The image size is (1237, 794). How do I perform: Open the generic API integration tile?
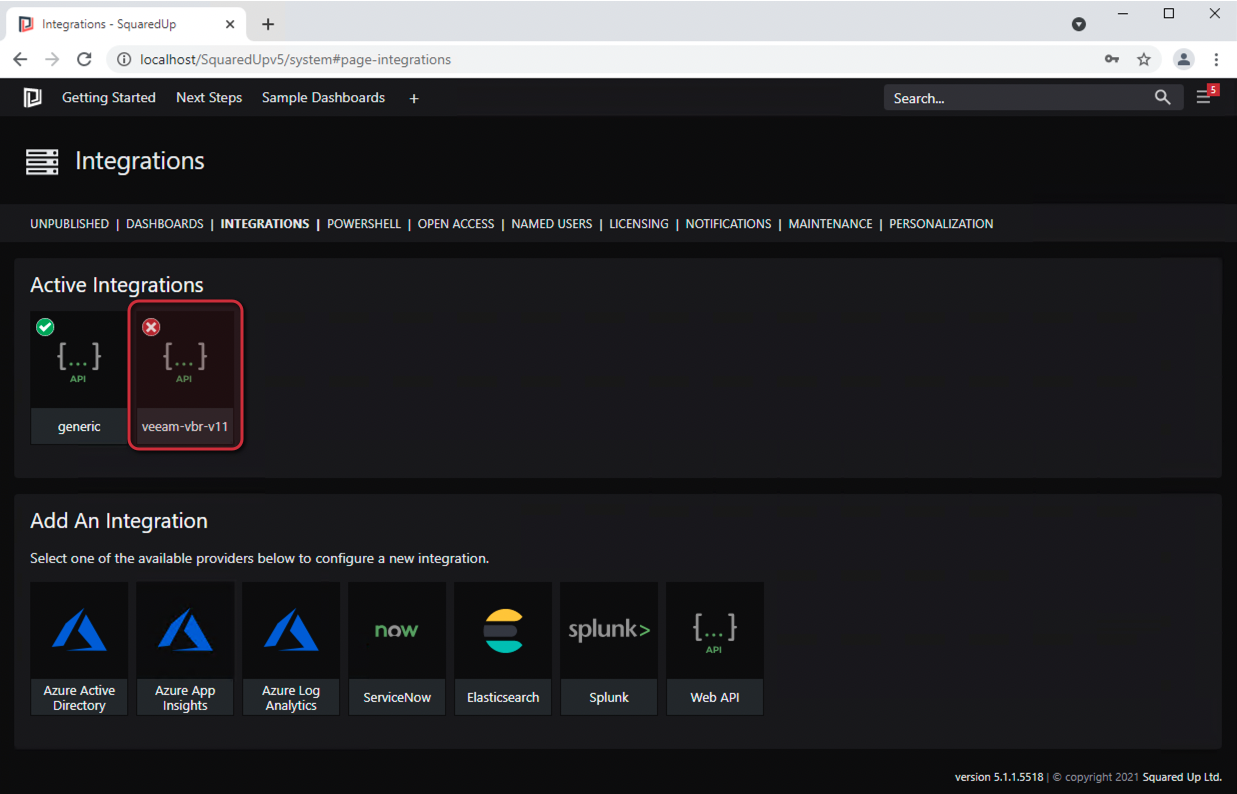79,378
